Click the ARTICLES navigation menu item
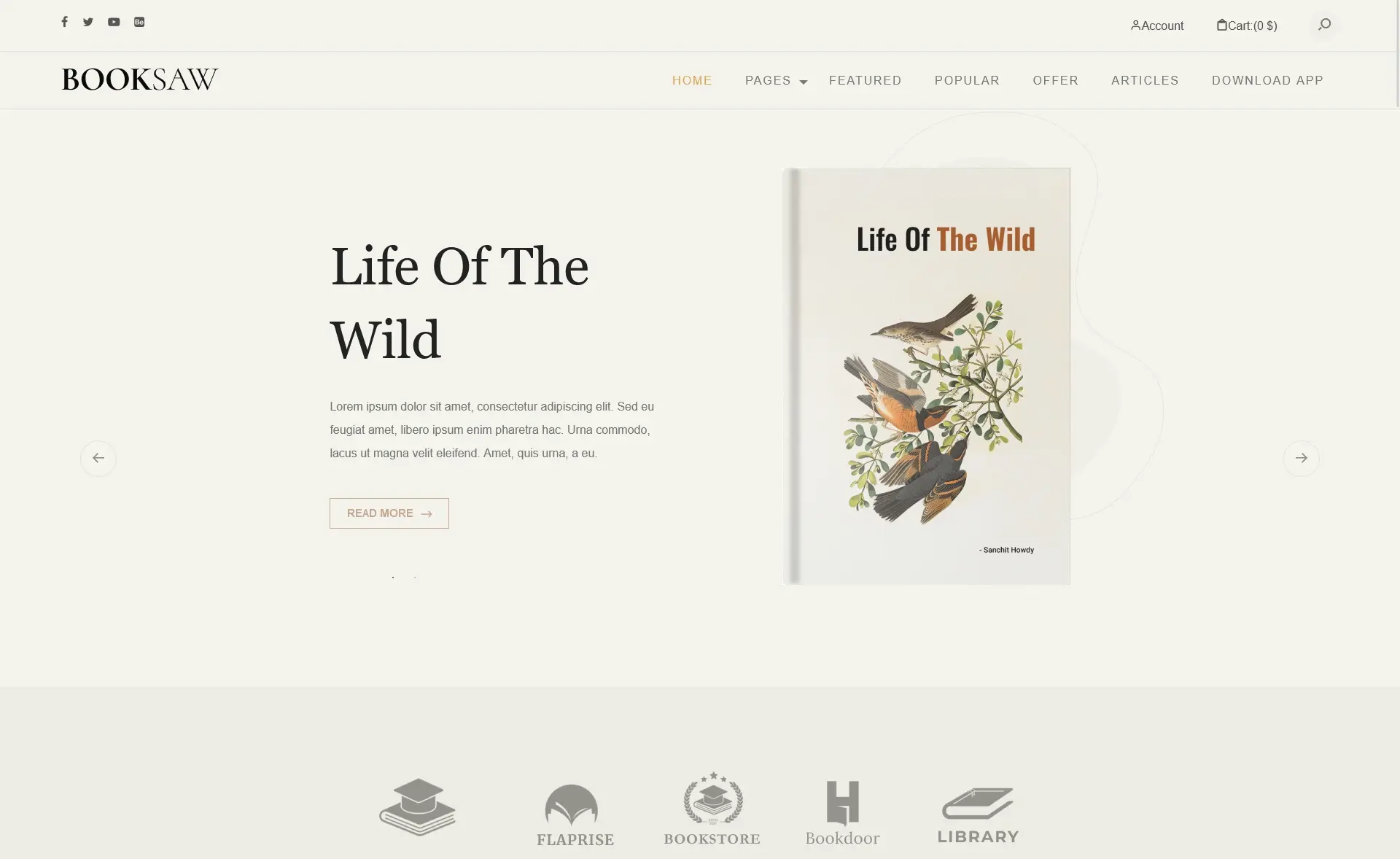This screenshot has width=1400, height=859. 1145,80
